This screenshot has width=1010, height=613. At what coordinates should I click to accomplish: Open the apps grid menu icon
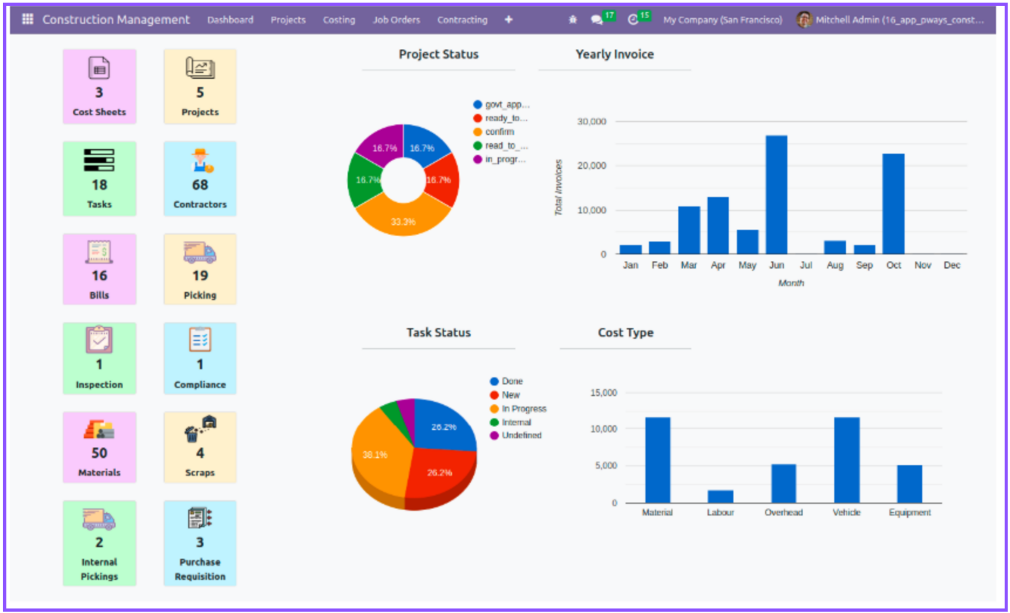point(27,20)
